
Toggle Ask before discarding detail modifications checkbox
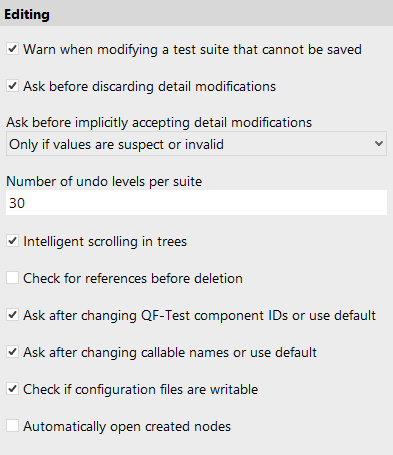coord(12,86)
